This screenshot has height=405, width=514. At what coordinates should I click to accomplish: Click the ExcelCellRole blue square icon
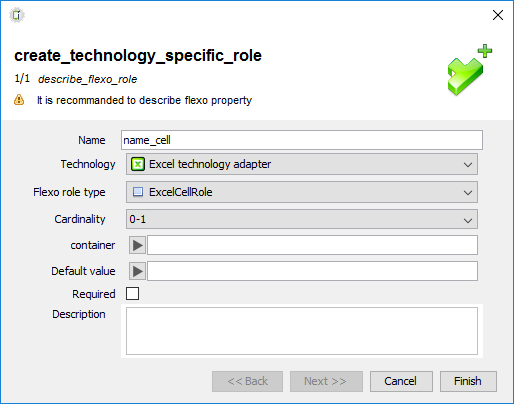point(138,192)
